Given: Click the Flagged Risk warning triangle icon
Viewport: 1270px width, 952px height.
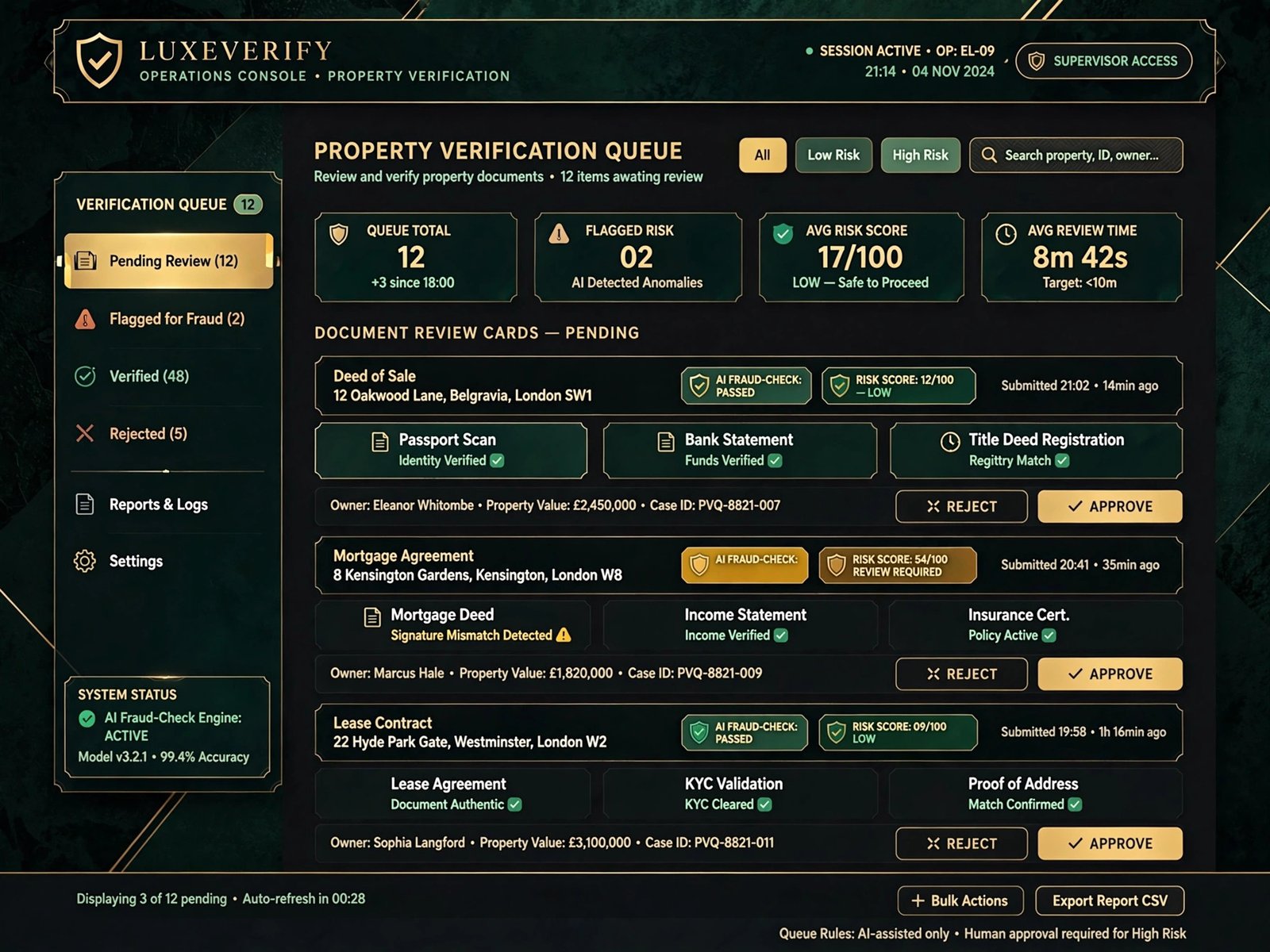Looking at the screenshot, I should (x=559, y=233).
